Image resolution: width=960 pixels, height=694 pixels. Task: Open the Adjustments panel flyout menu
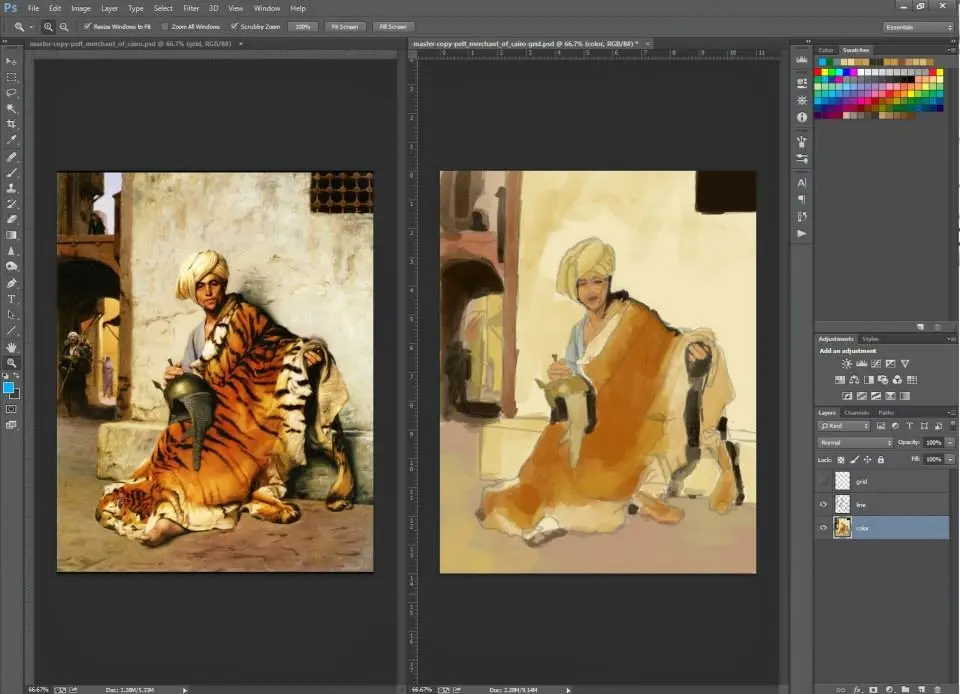tap(951, 339)
